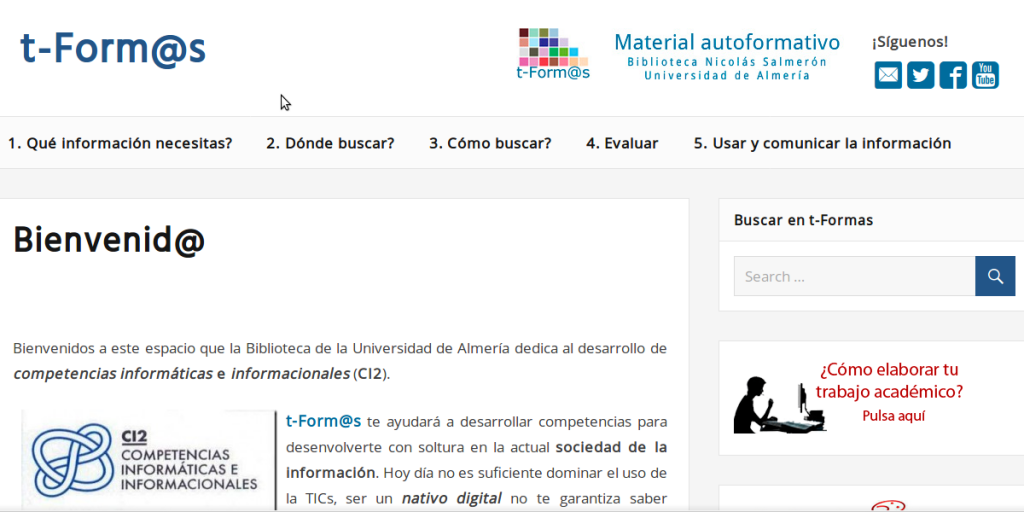Click the t-Form@s site title

point(113,48)
